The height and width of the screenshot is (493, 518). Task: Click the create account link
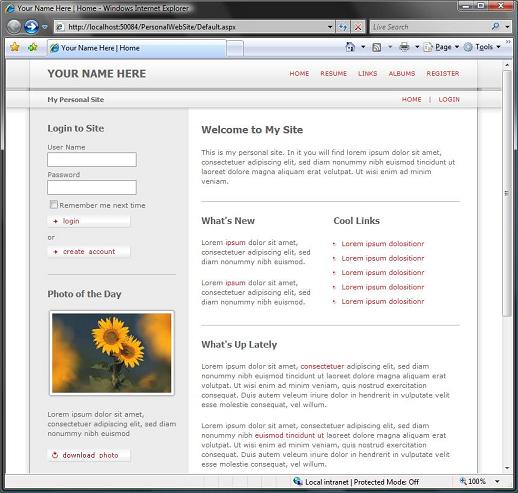click(89, 252)
